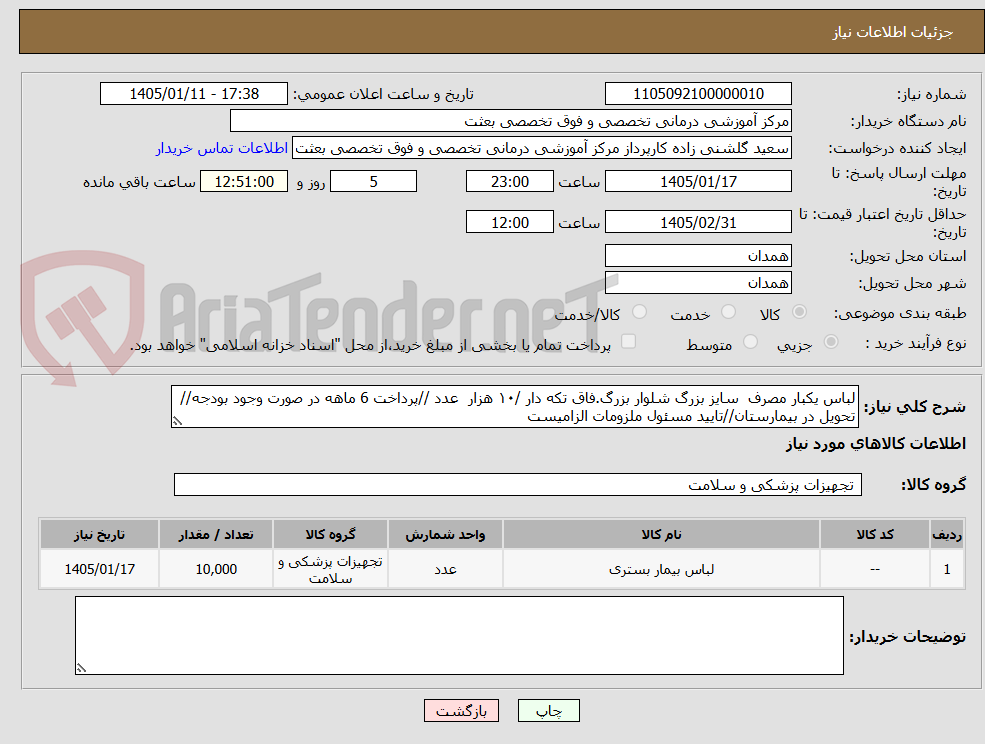Click the need number field 1105092100000010
Image resolution: width=985 pixels, height=744 pixels.
click(698, 94)
